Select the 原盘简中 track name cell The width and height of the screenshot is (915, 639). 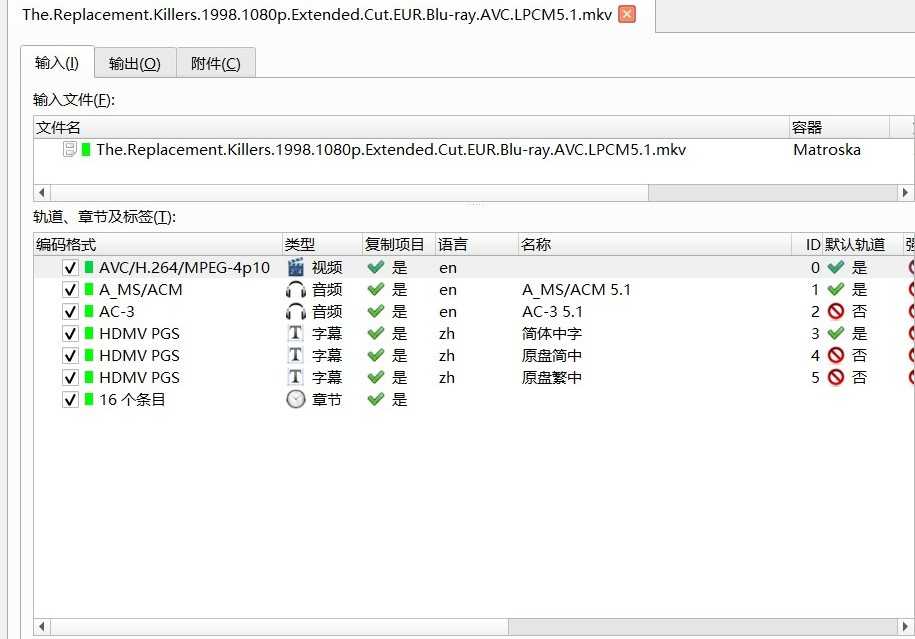point(551,355)
